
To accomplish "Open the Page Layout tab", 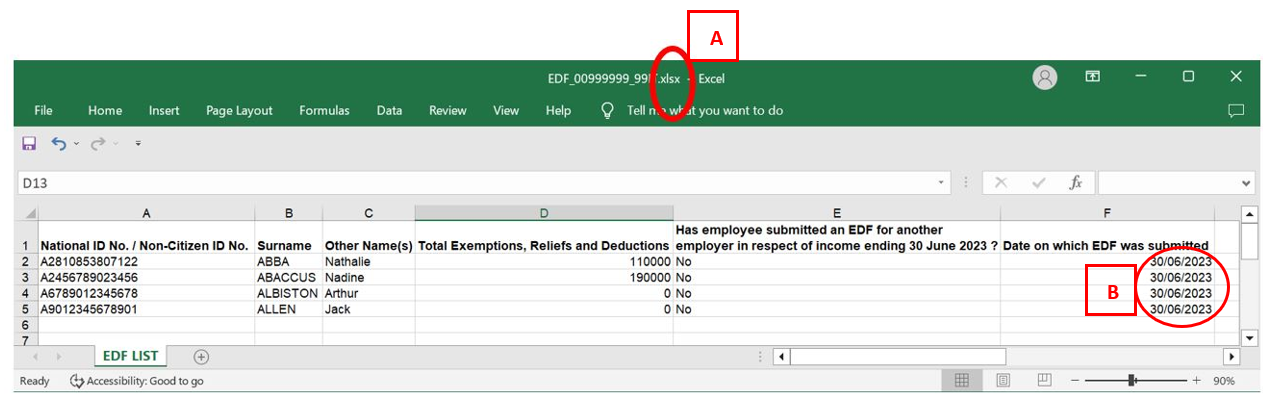I will click(239, 111).
